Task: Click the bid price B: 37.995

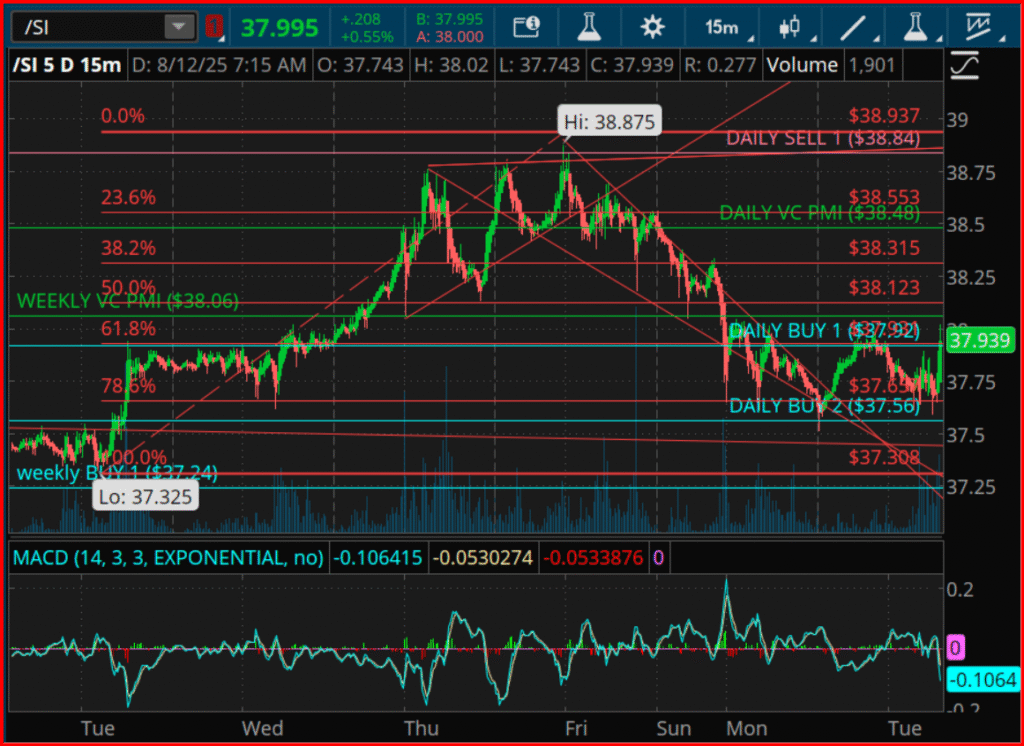Action: click(450, 17)
